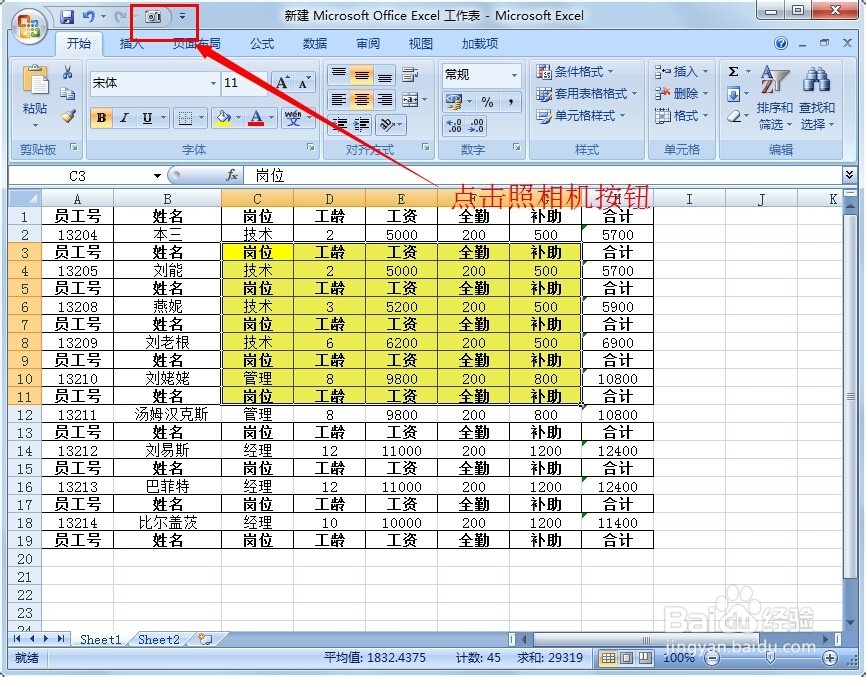Viewport: 866px width, 677px height.
Task: Click the AutoSum (Σ) icon
Action: click(x=733, y=72)
